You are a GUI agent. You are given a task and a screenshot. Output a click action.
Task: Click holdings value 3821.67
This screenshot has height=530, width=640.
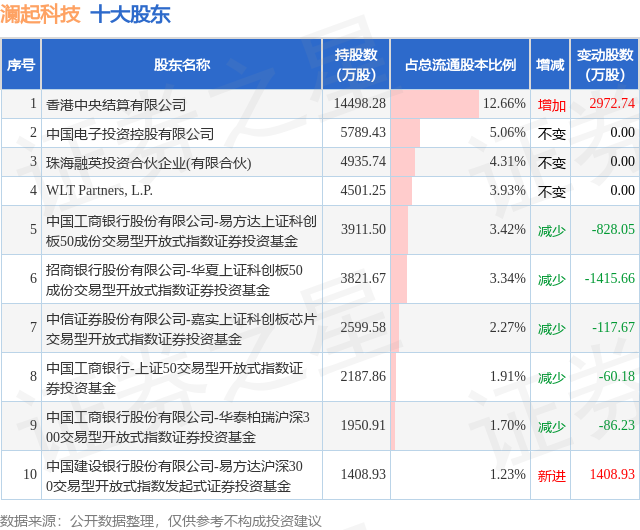click(363, 278)
